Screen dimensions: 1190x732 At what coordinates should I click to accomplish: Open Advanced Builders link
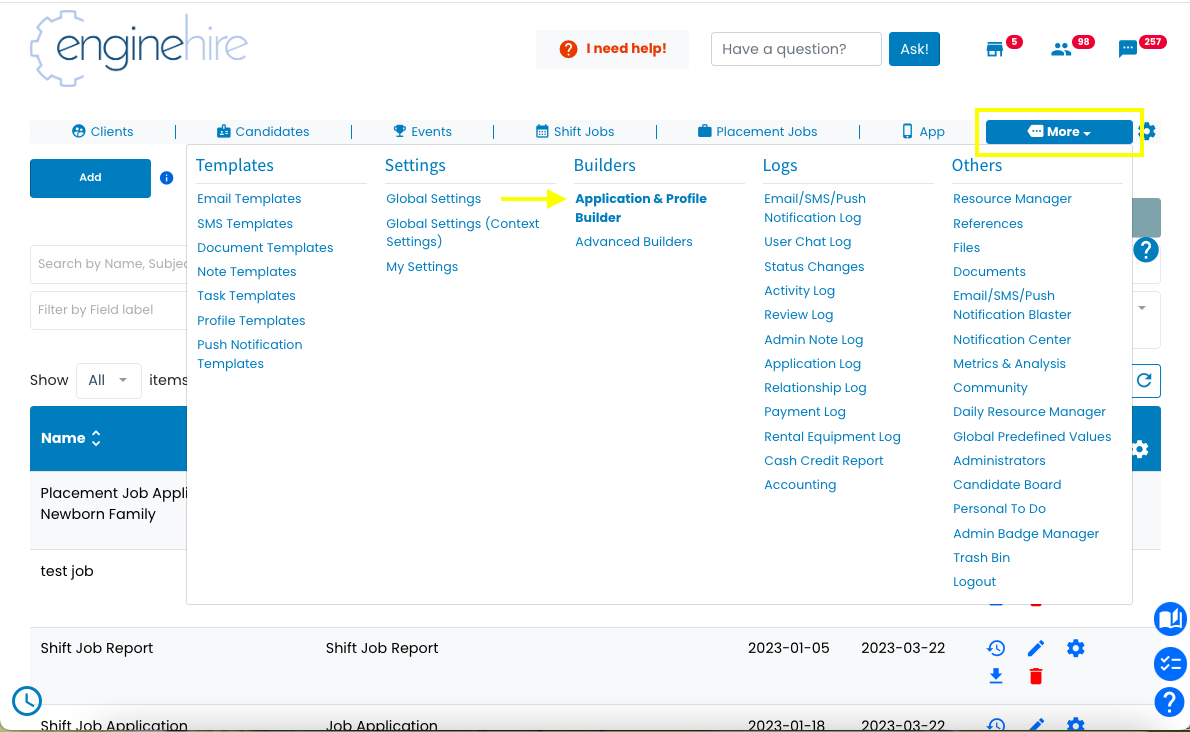point(634,242)
